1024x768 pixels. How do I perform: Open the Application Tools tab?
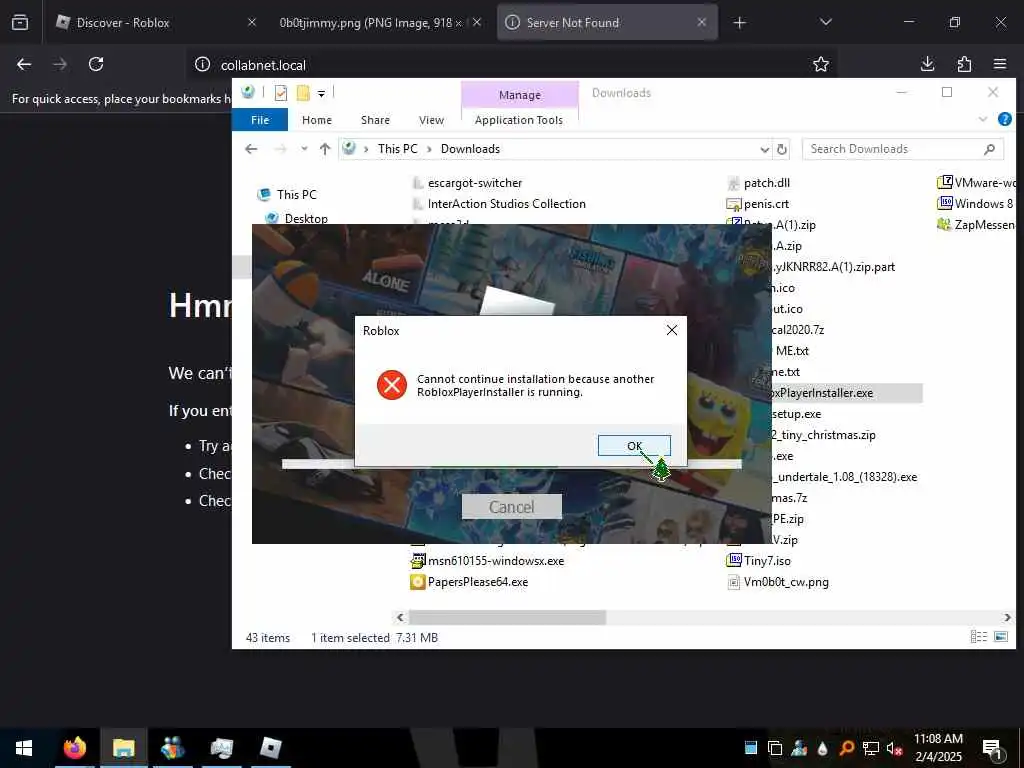pyautogui.click(x=519, y=120)
